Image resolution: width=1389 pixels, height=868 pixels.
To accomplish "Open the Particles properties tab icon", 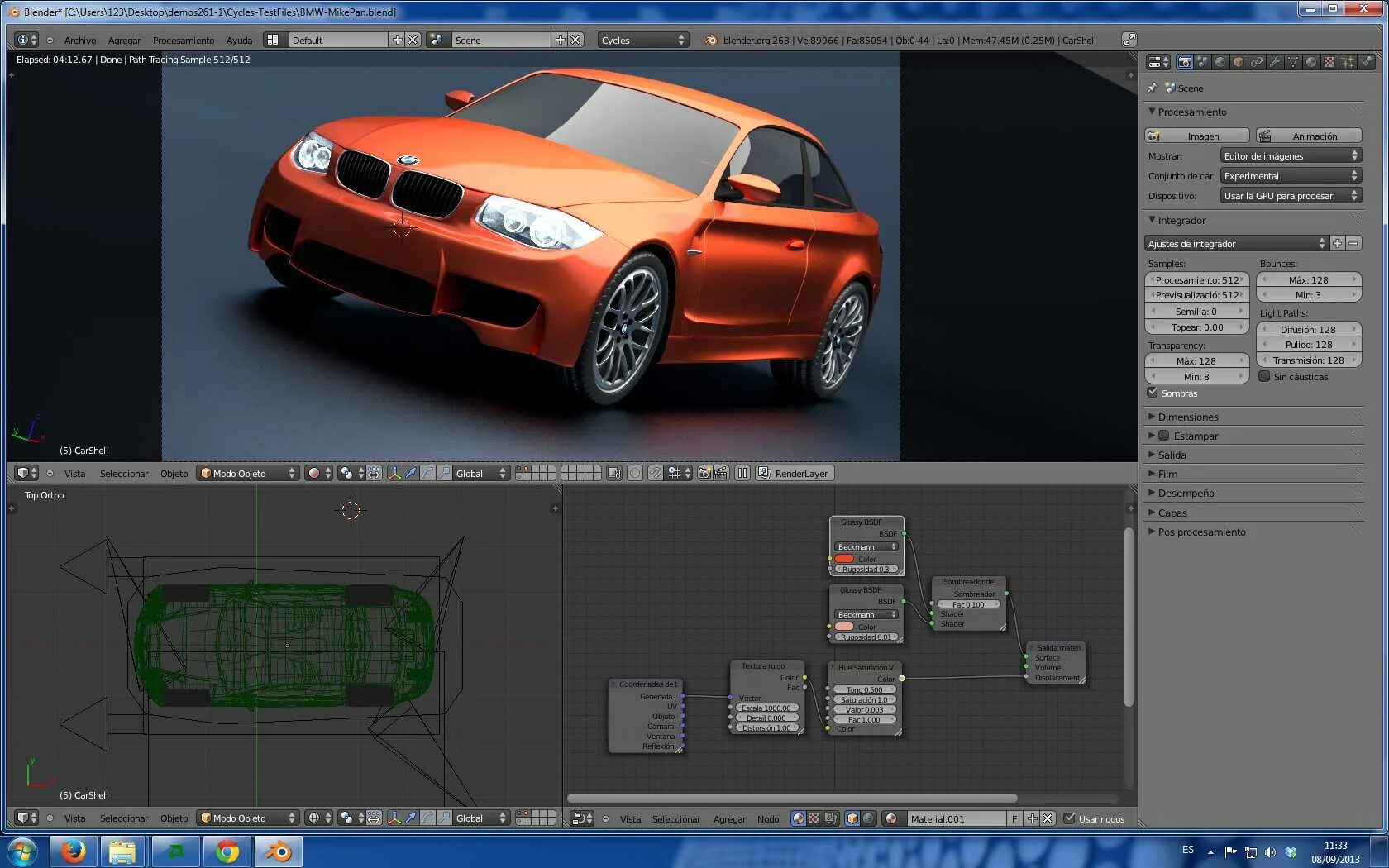I will pyautogui.click(x=1348, y=62).
